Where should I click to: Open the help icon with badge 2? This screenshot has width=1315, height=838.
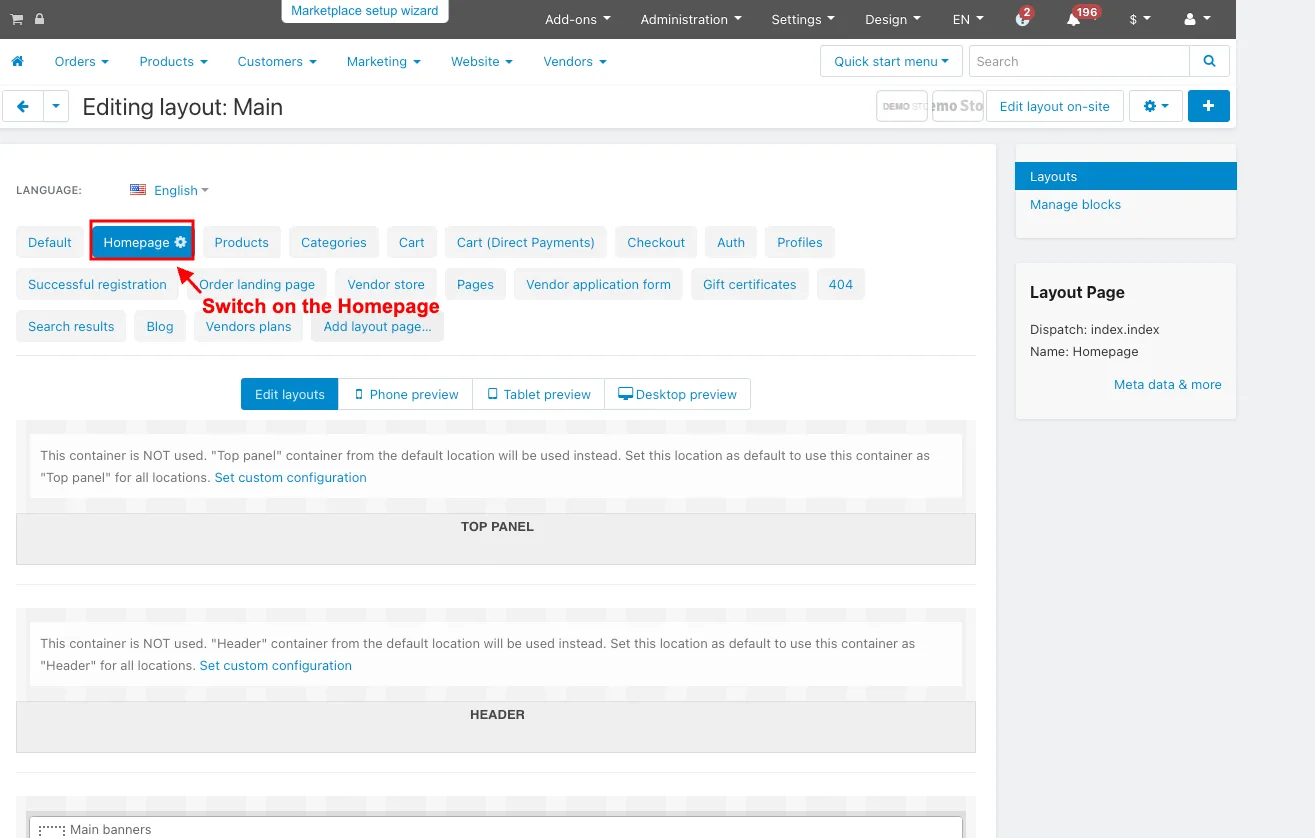coord(1022,18)
